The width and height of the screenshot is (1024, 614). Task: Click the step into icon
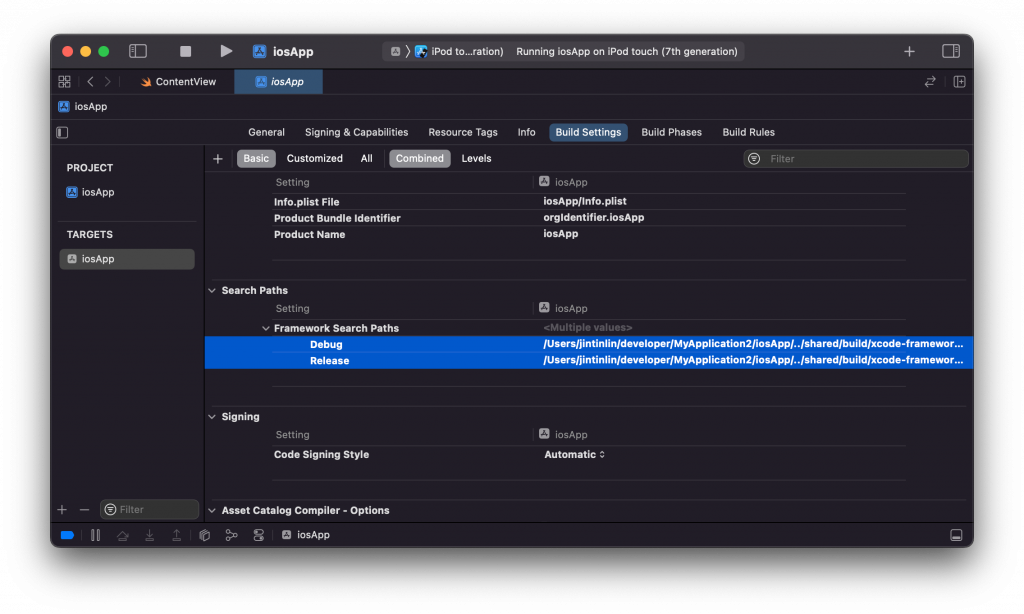[150, 535]
